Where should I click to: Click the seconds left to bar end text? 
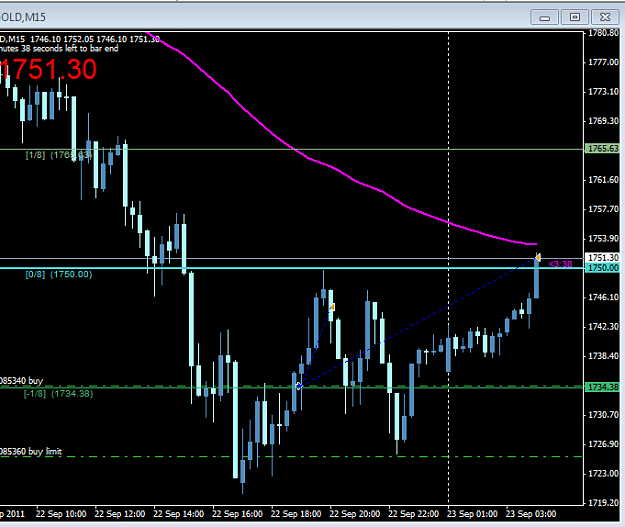click(x=59, y=49)
